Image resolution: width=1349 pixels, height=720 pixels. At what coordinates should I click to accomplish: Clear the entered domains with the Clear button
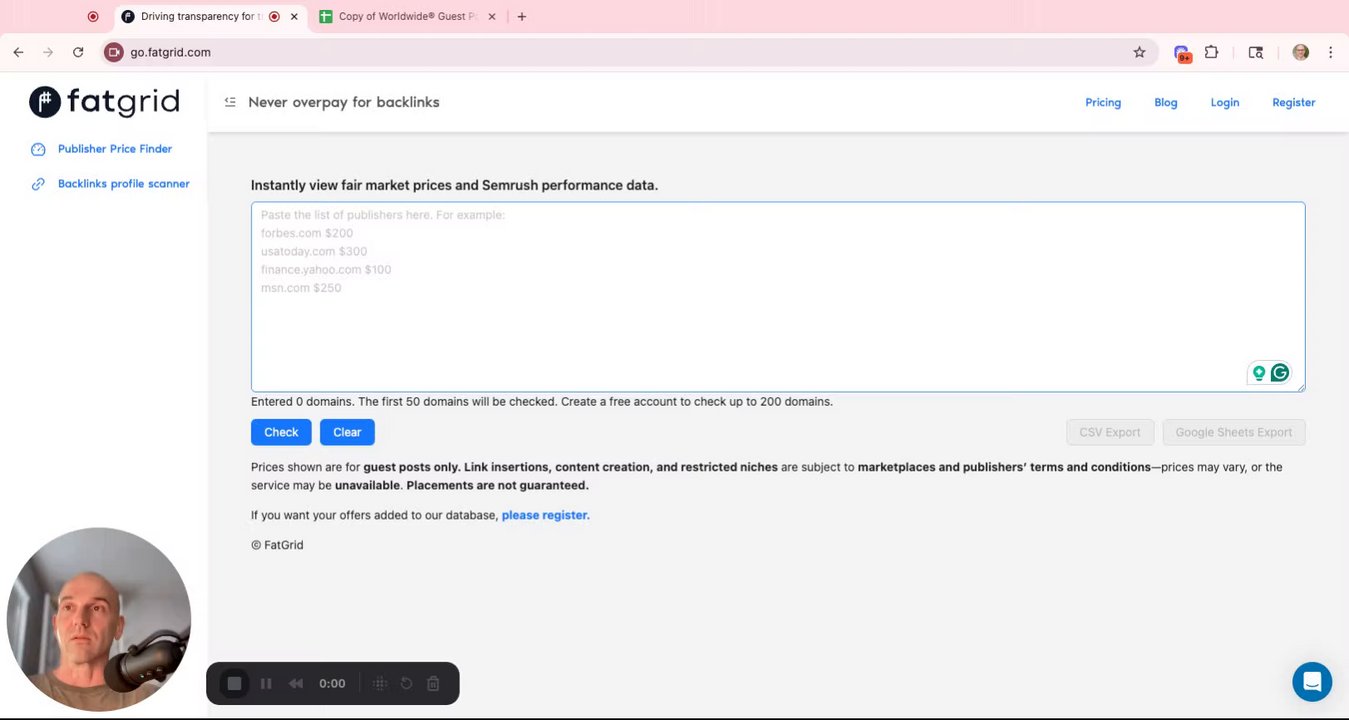[x=347, y=432]
